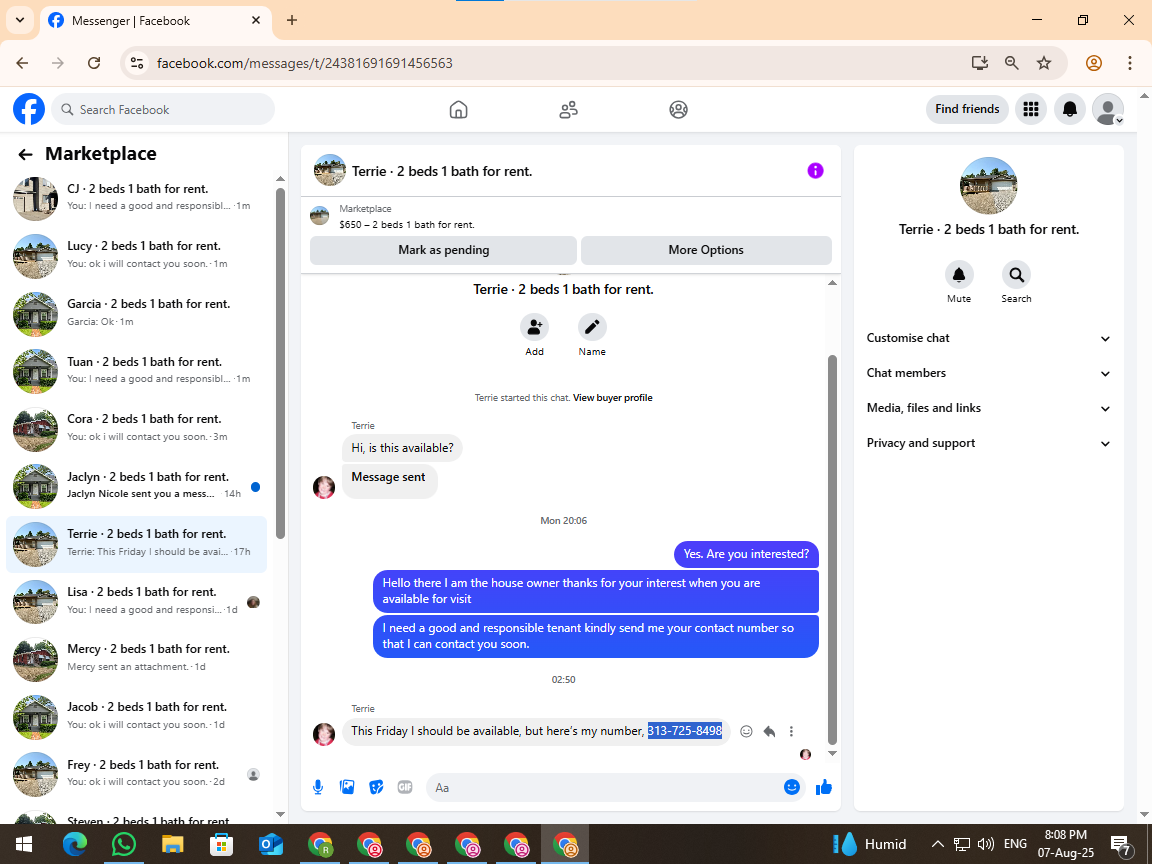Open Tuan's conversation

pos(137,370)
